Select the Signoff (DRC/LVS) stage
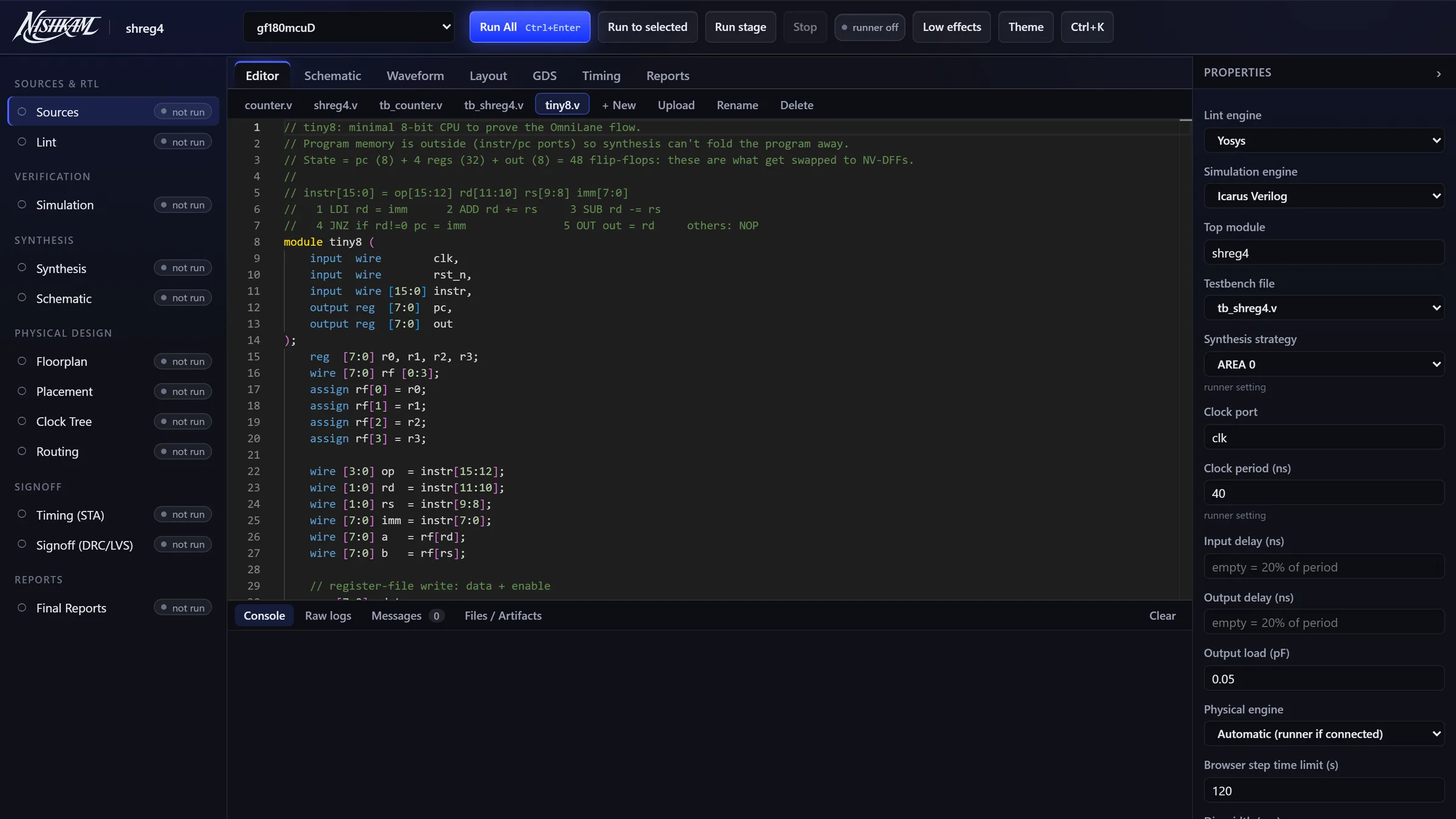1456x819 pixels. (113, 545)
